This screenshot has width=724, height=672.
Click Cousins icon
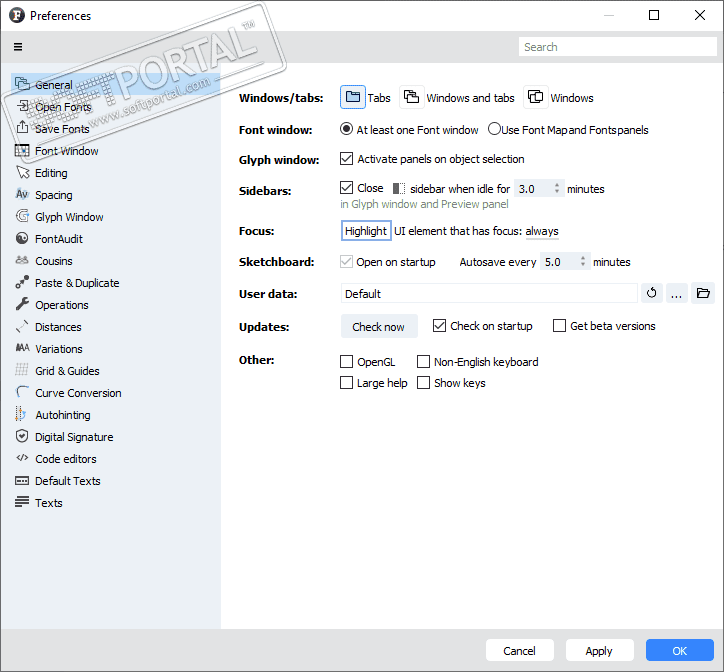(22, 260)
